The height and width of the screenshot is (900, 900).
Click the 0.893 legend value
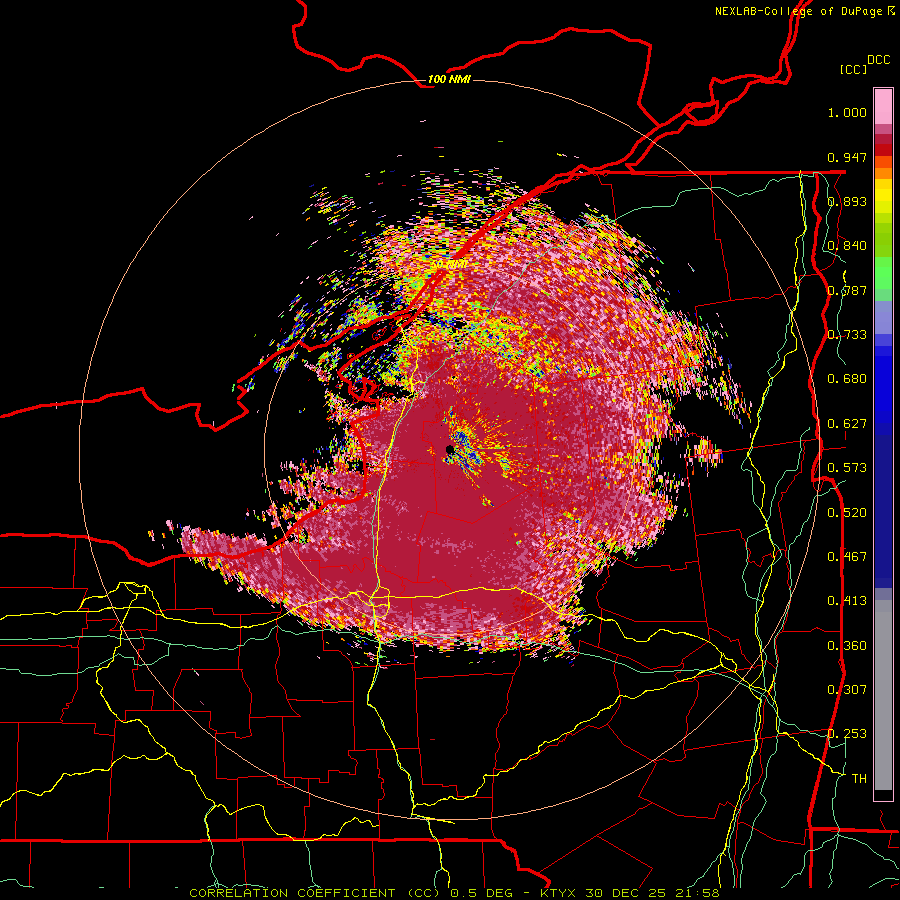847,201
